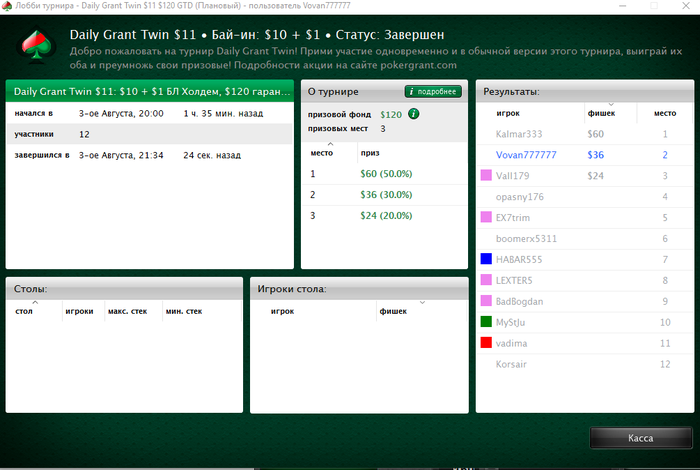Click the green Daily Grant Twin $11 panel header

click(x=150, y=92)
